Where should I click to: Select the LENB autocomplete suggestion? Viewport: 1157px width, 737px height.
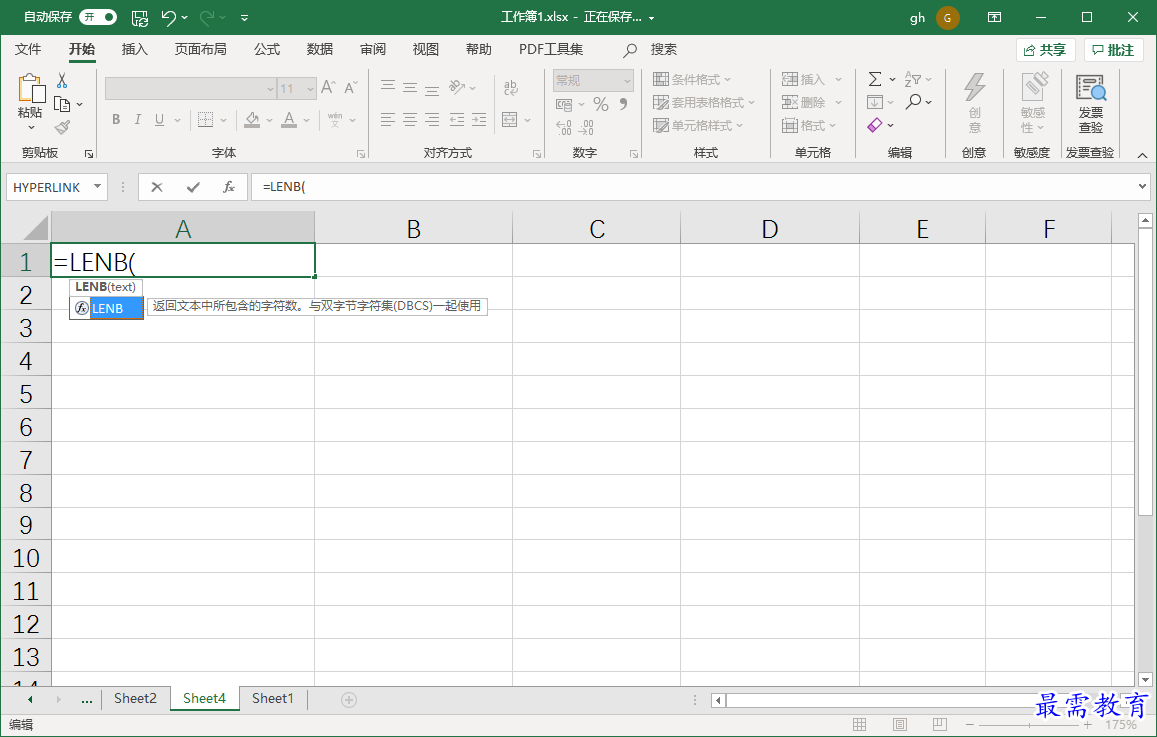[x=107, y=308]
